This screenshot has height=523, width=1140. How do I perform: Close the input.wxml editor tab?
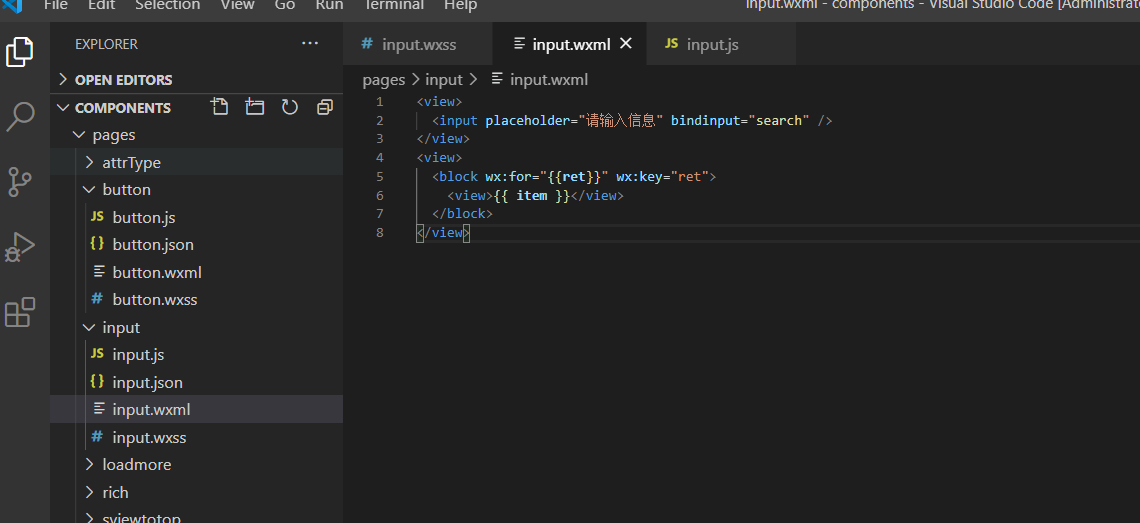(x=625, y=44)
